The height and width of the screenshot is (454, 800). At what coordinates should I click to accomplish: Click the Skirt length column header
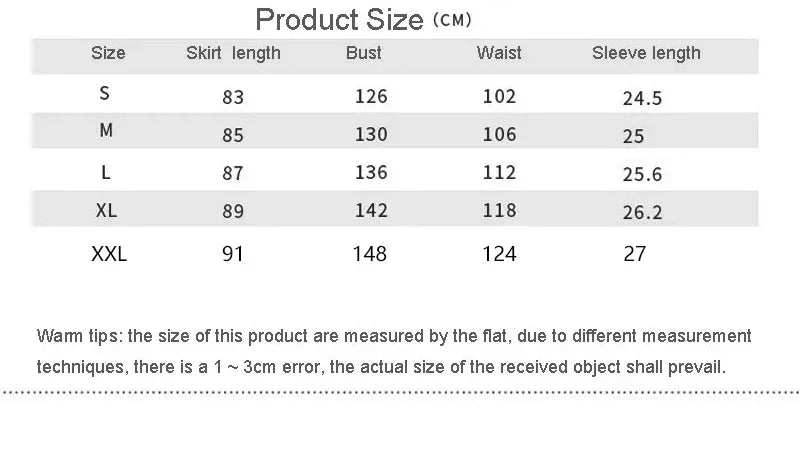click(233, 54)
